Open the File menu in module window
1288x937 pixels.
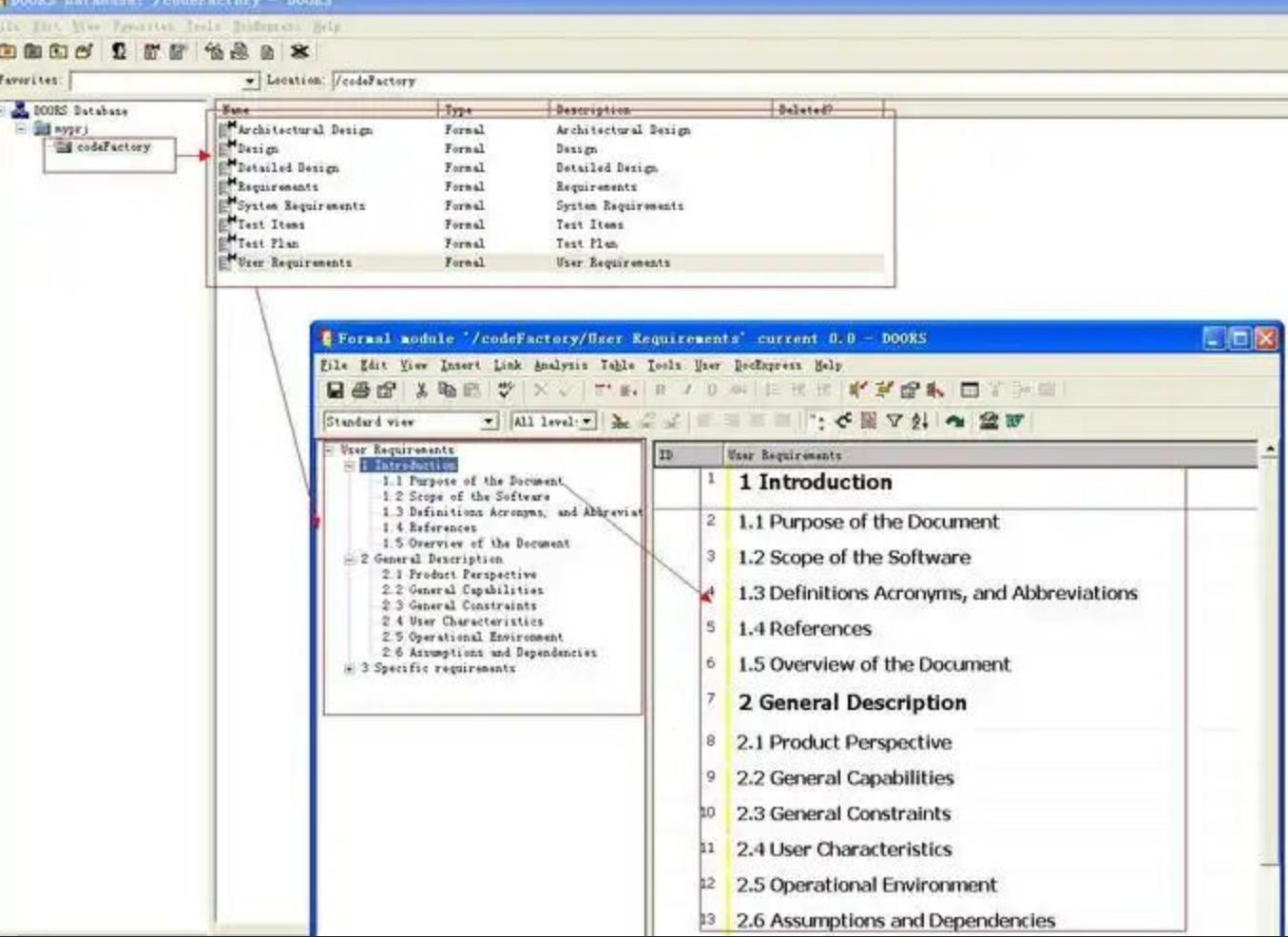pos(334,365)
